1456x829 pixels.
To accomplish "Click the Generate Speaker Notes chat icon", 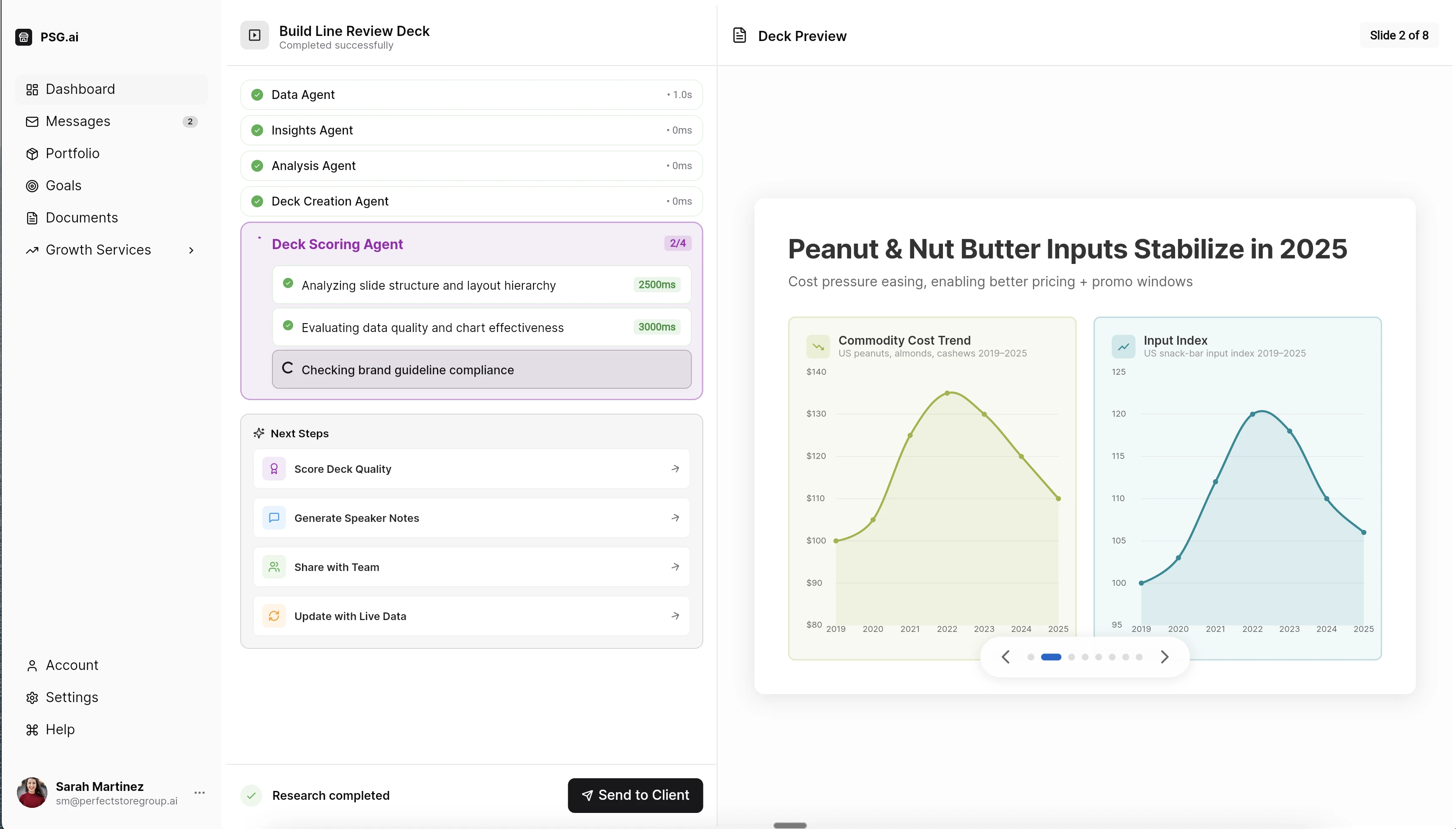I will tap(274, 517).
